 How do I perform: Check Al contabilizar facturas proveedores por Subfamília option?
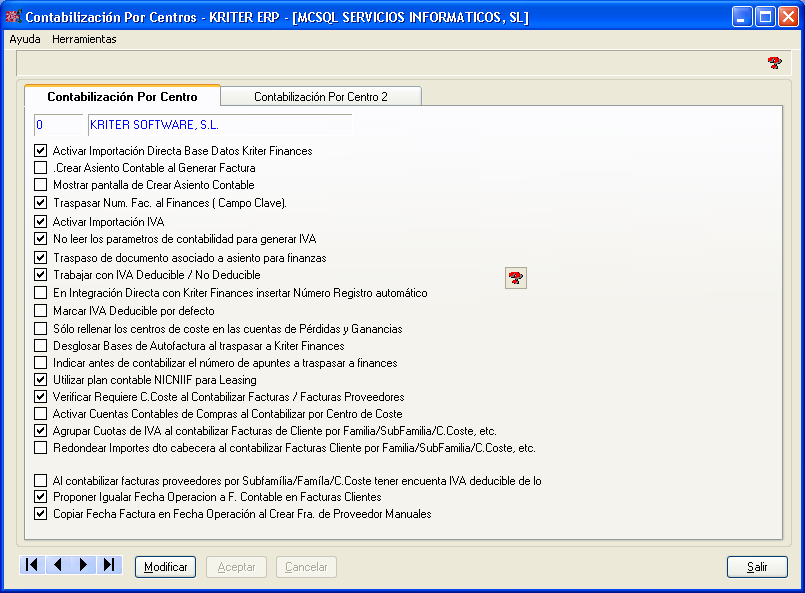pos(41,481)
